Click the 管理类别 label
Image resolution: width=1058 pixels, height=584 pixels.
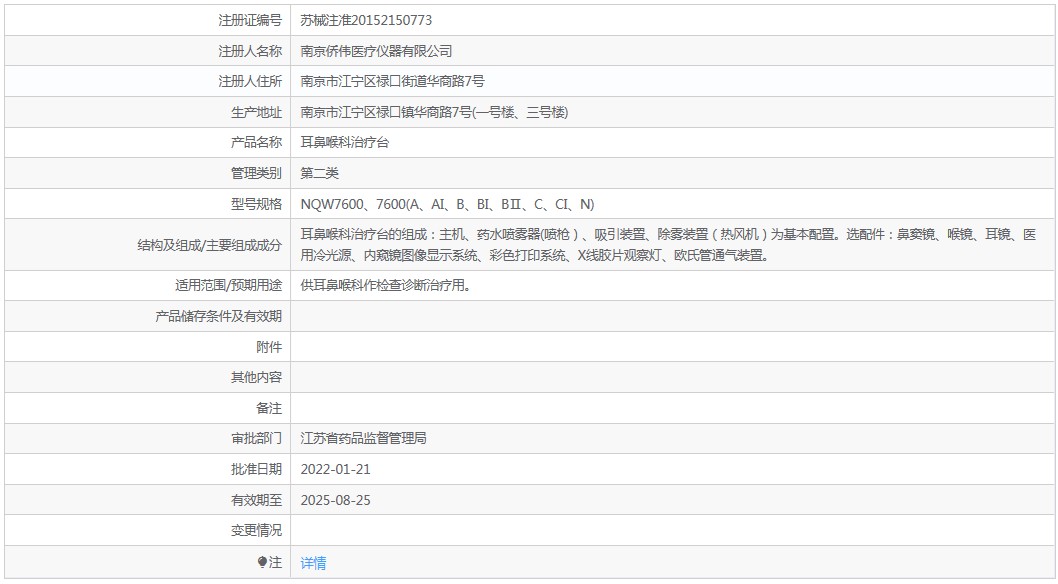point(256,173)
